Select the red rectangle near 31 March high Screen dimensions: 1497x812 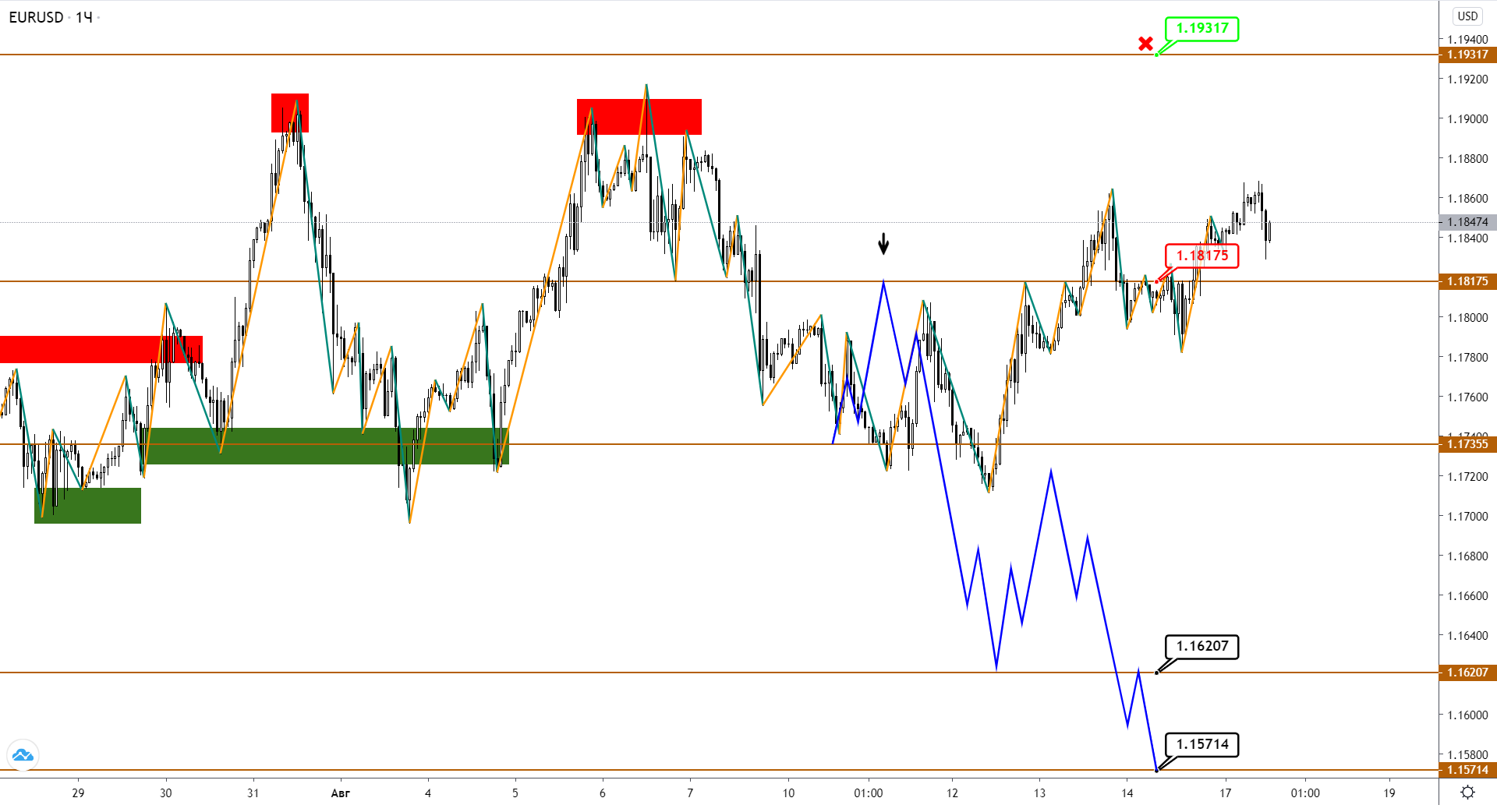(290, 113)
